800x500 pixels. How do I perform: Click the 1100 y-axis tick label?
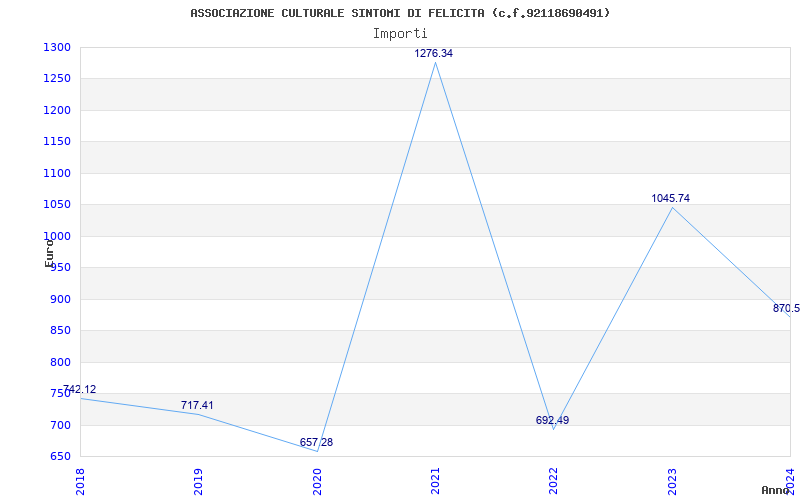point(57,173)
